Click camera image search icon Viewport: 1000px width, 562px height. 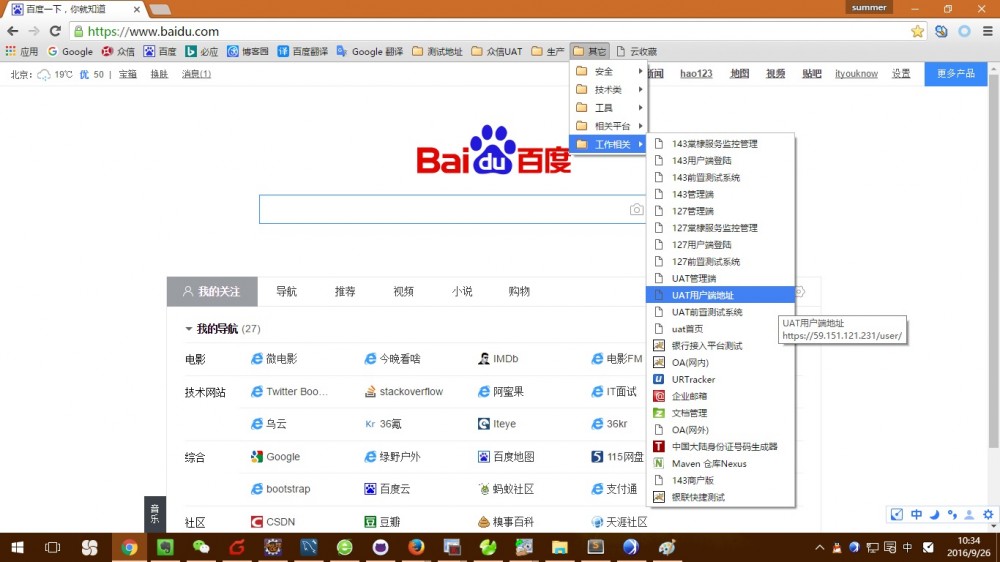pyautogui.click(x=636, y=209)
